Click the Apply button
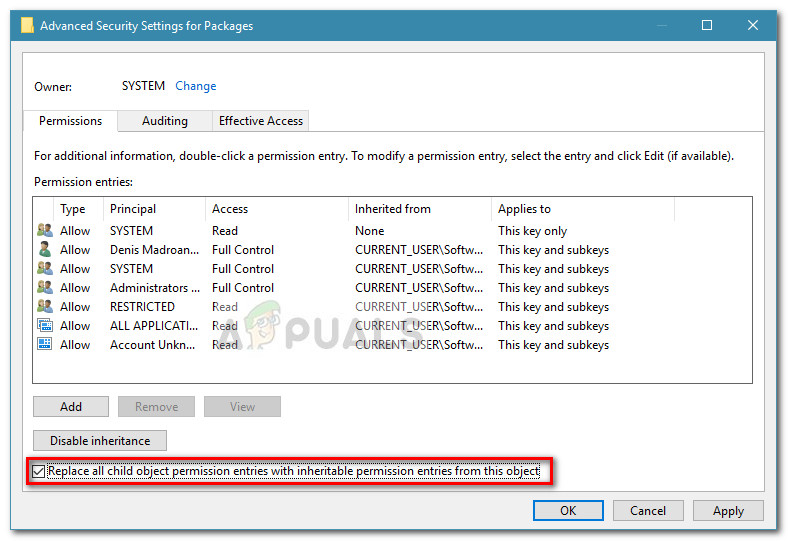The width and height of the screenshot is (788, 541). point(728,511)
